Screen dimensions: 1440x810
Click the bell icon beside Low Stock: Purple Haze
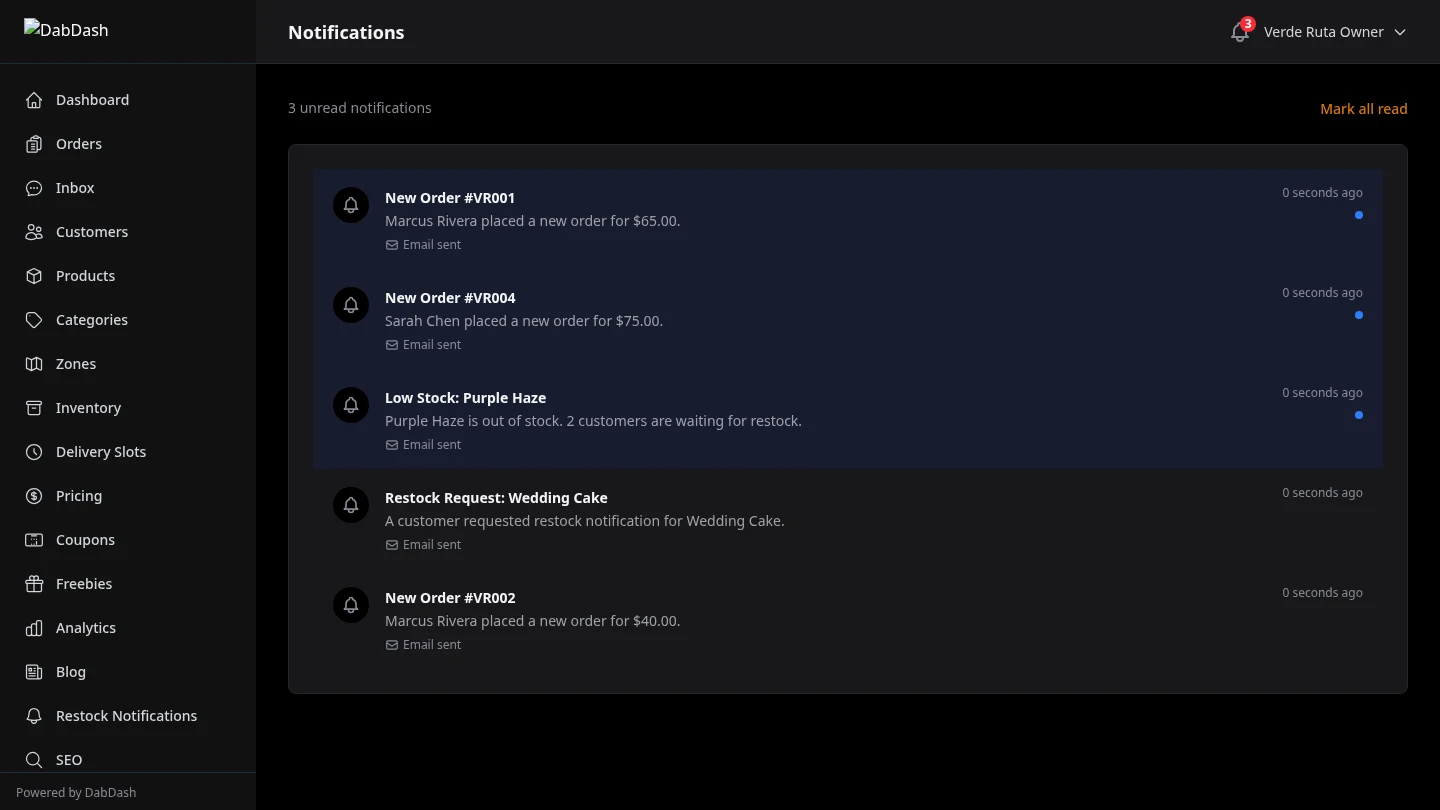point(351,405)
